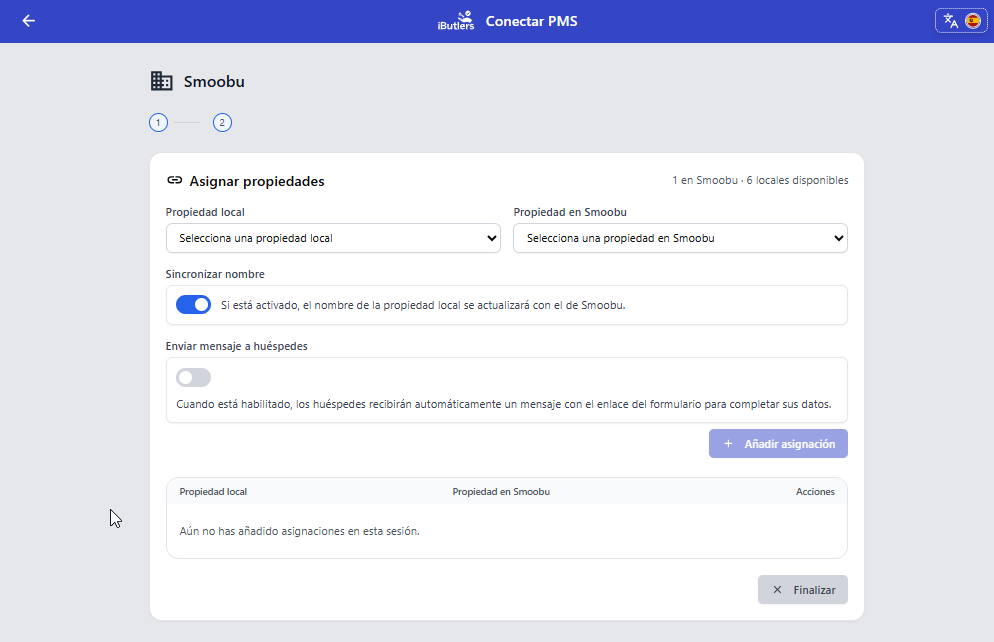Enable the Enviar mensaje a huéspedes toggle
994x642 pixels.
[193, 377]
